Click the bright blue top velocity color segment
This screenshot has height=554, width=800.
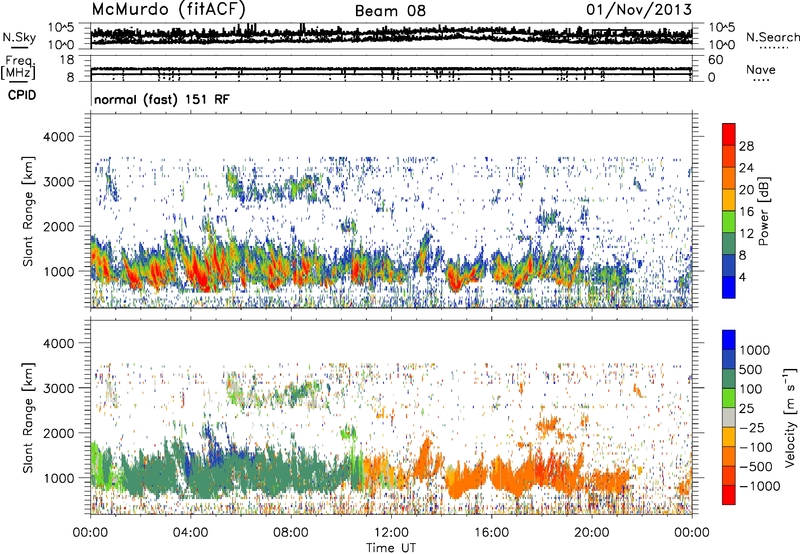[x=729, y=340]
